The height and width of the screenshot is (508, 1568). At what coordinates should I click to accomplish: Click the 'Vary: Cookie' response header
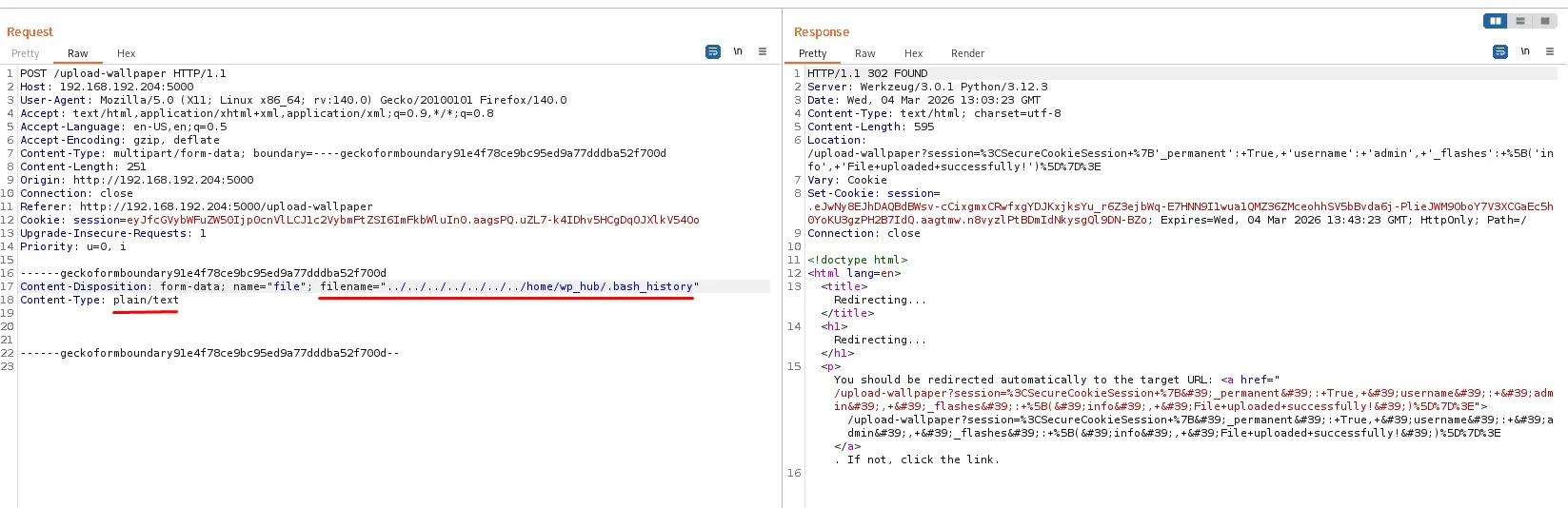[x=847, y=180]
